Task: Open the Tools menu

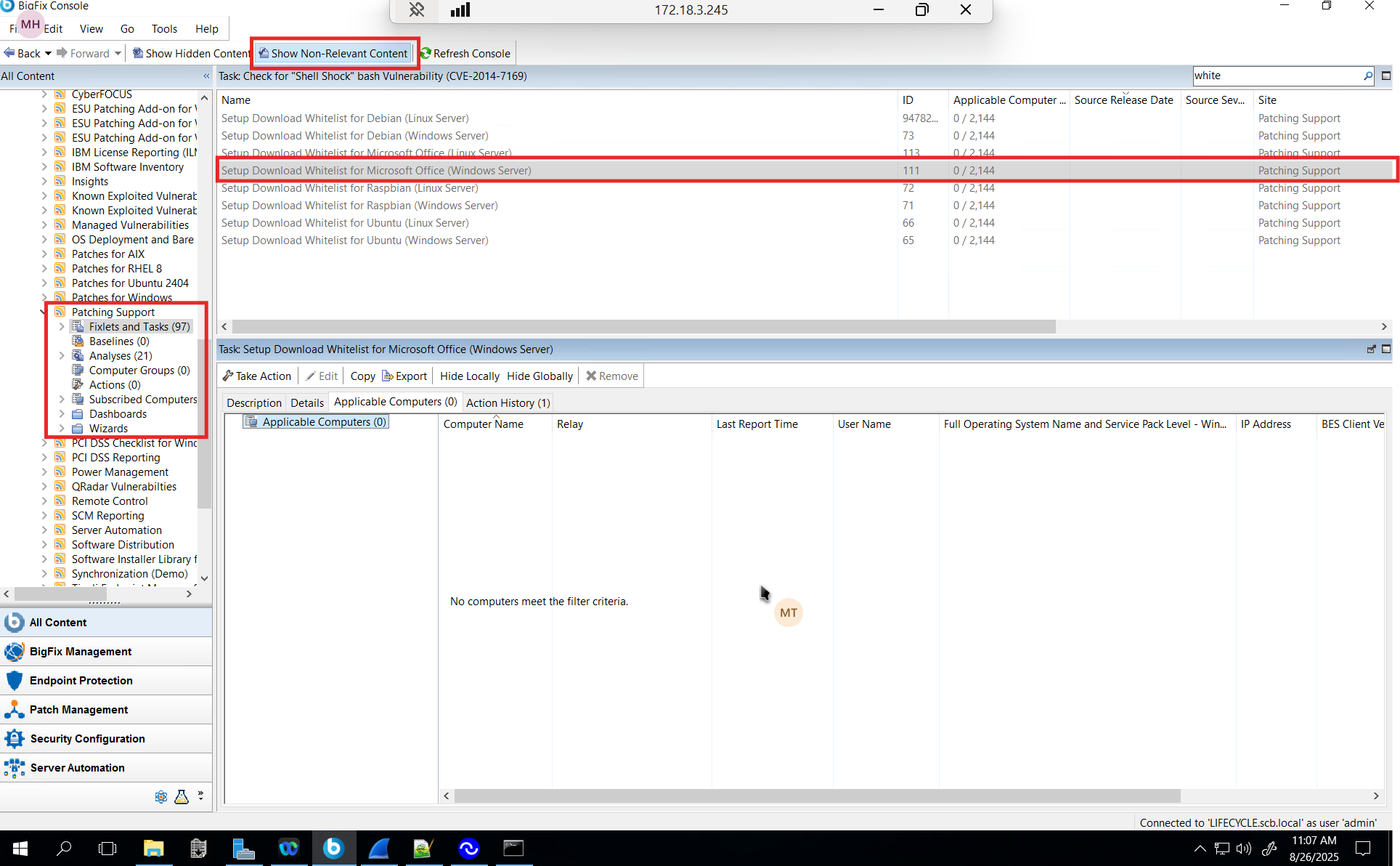Action: point(164,29)
